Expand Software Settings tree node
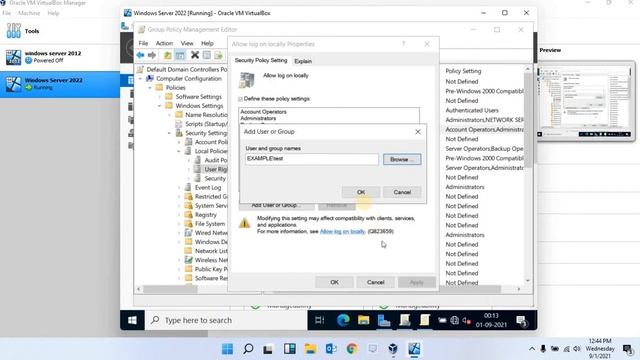This screenshot has height=360, width=640. tap(160, 97)
